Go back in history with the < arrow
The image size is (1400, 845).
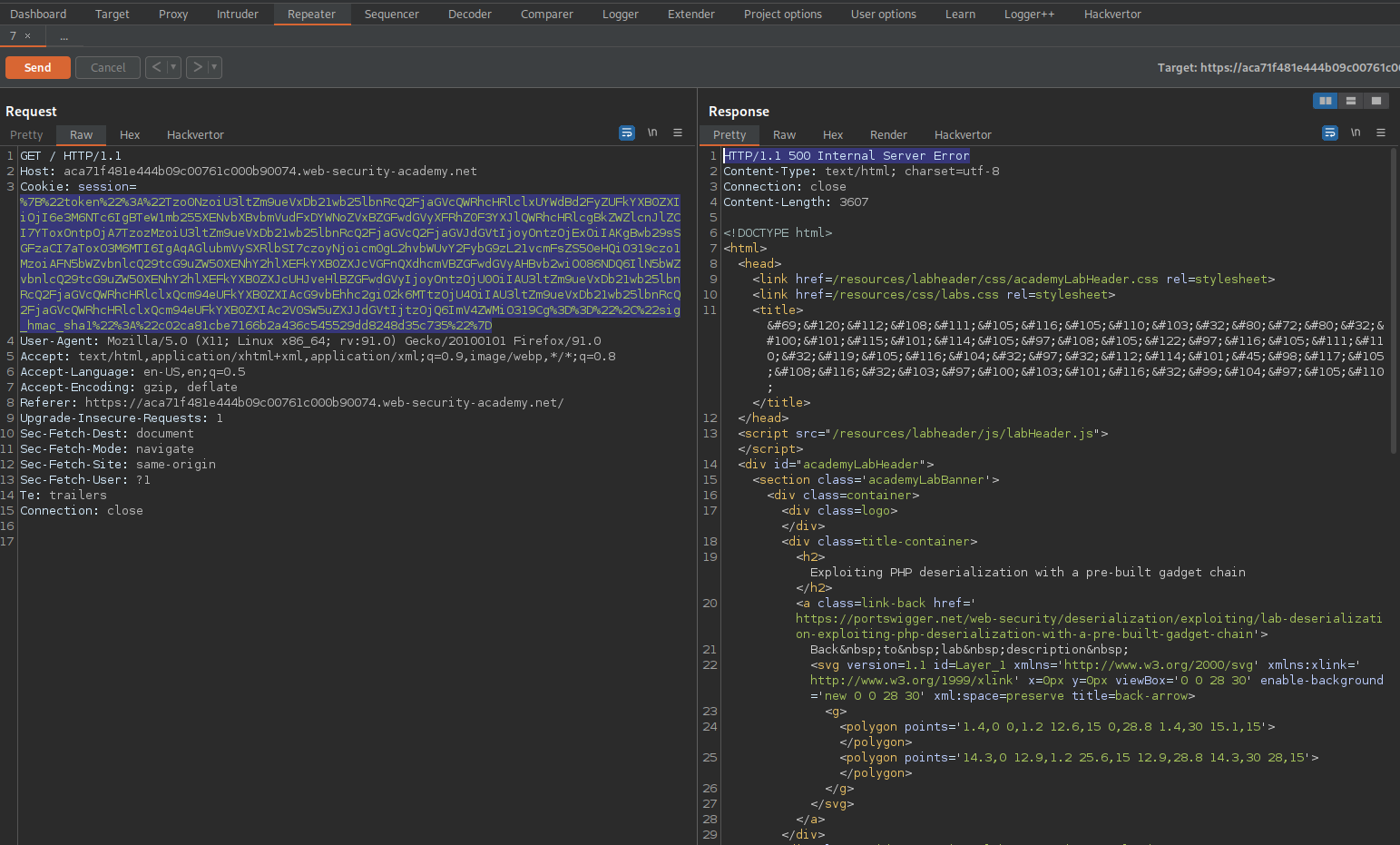point(156,67)
